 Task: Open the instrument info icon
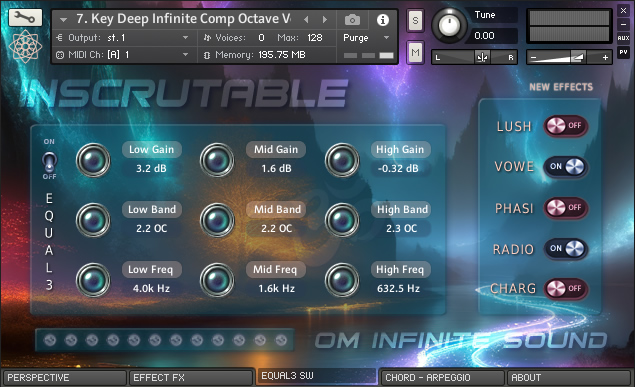pyautogui.click(x=383, y=19)
